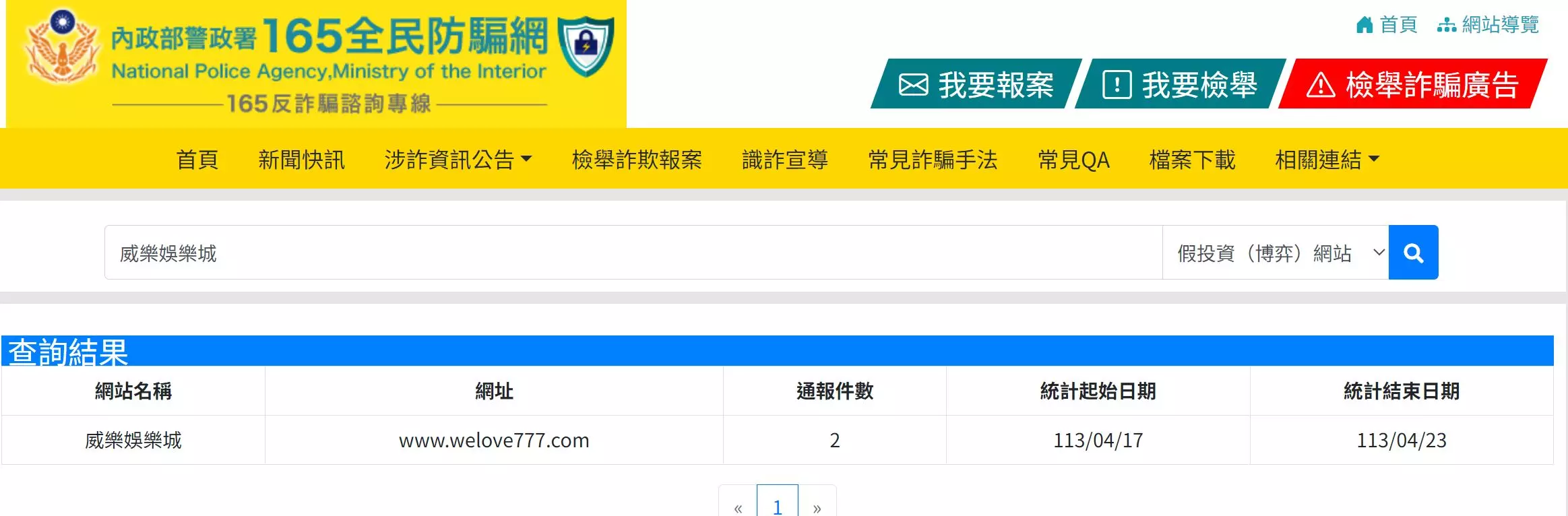The height and width of the screenshot is (516, 1568).
Task: Click the 查詢結果 heading bar
Action: [778, 351]
